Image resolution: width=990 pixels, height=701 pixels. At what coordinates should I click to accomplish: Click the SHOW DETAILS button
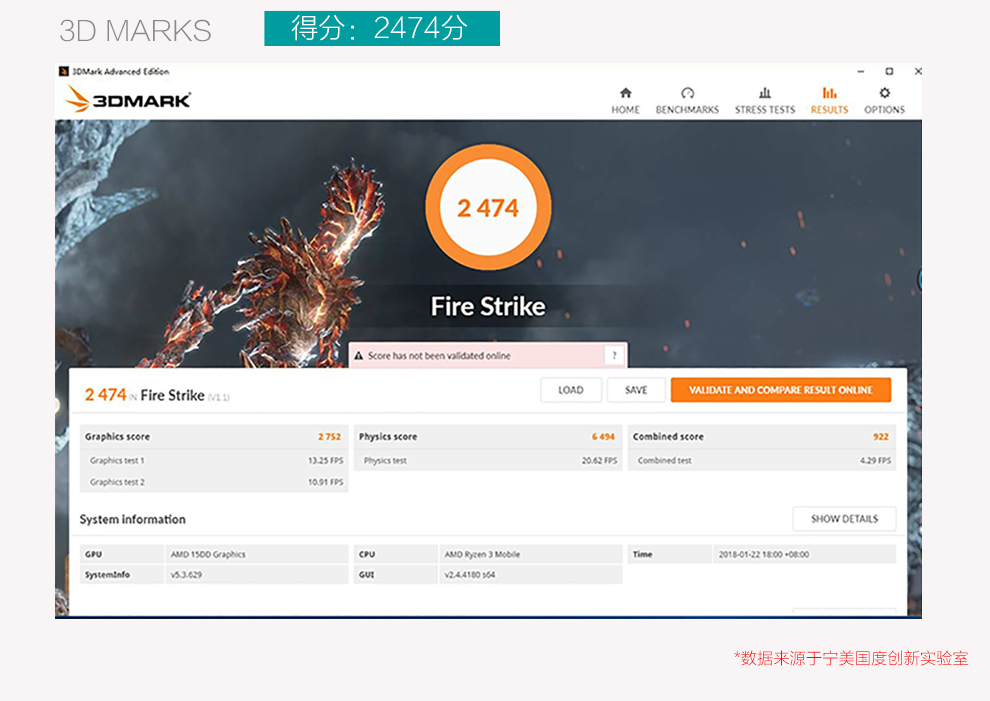click(x=844, y=518)
